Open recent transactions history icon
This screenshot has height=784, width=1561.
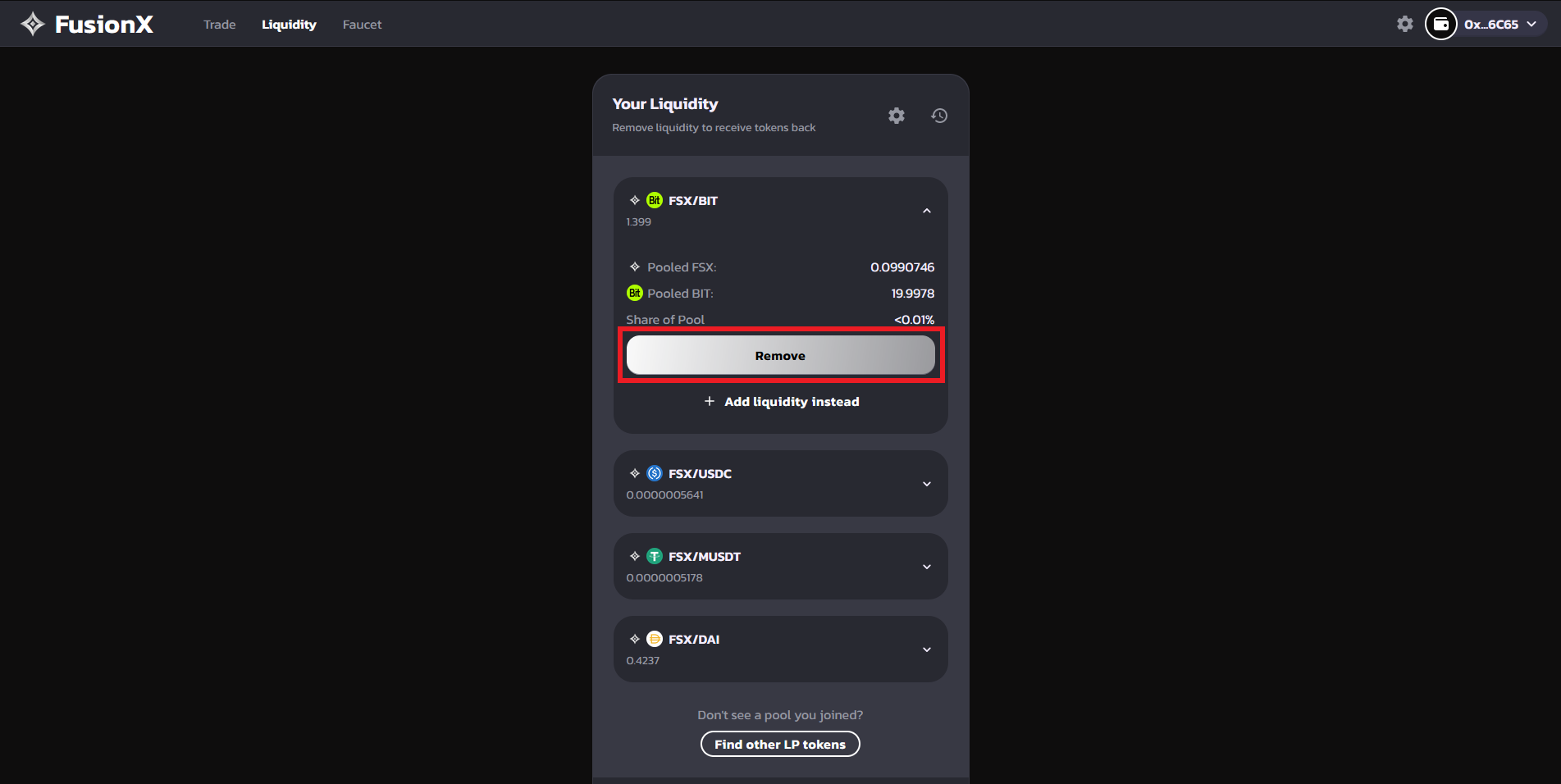click(x=939, y=116)
